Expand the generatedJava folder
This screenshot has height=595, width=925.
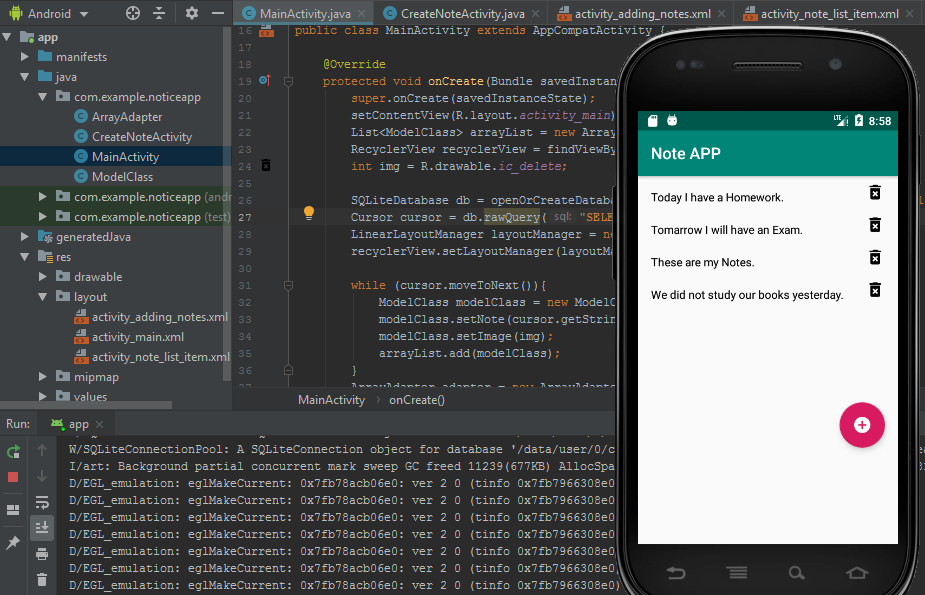coord(25,236)
